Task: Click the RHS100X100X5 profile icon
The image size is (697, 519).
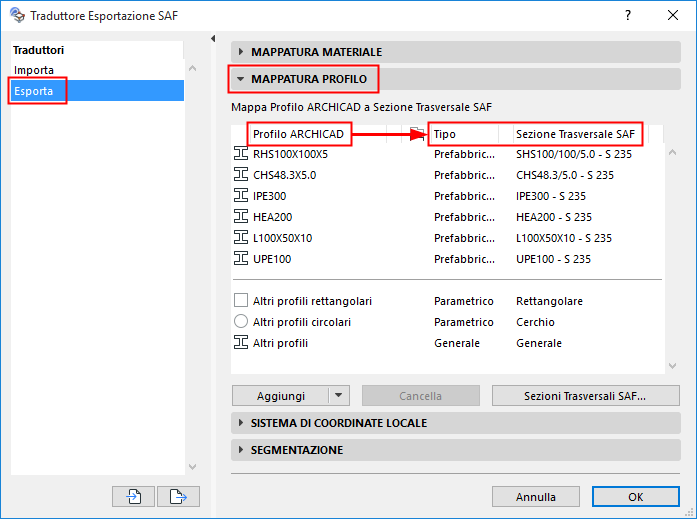Action: click(x=241, y=154)
